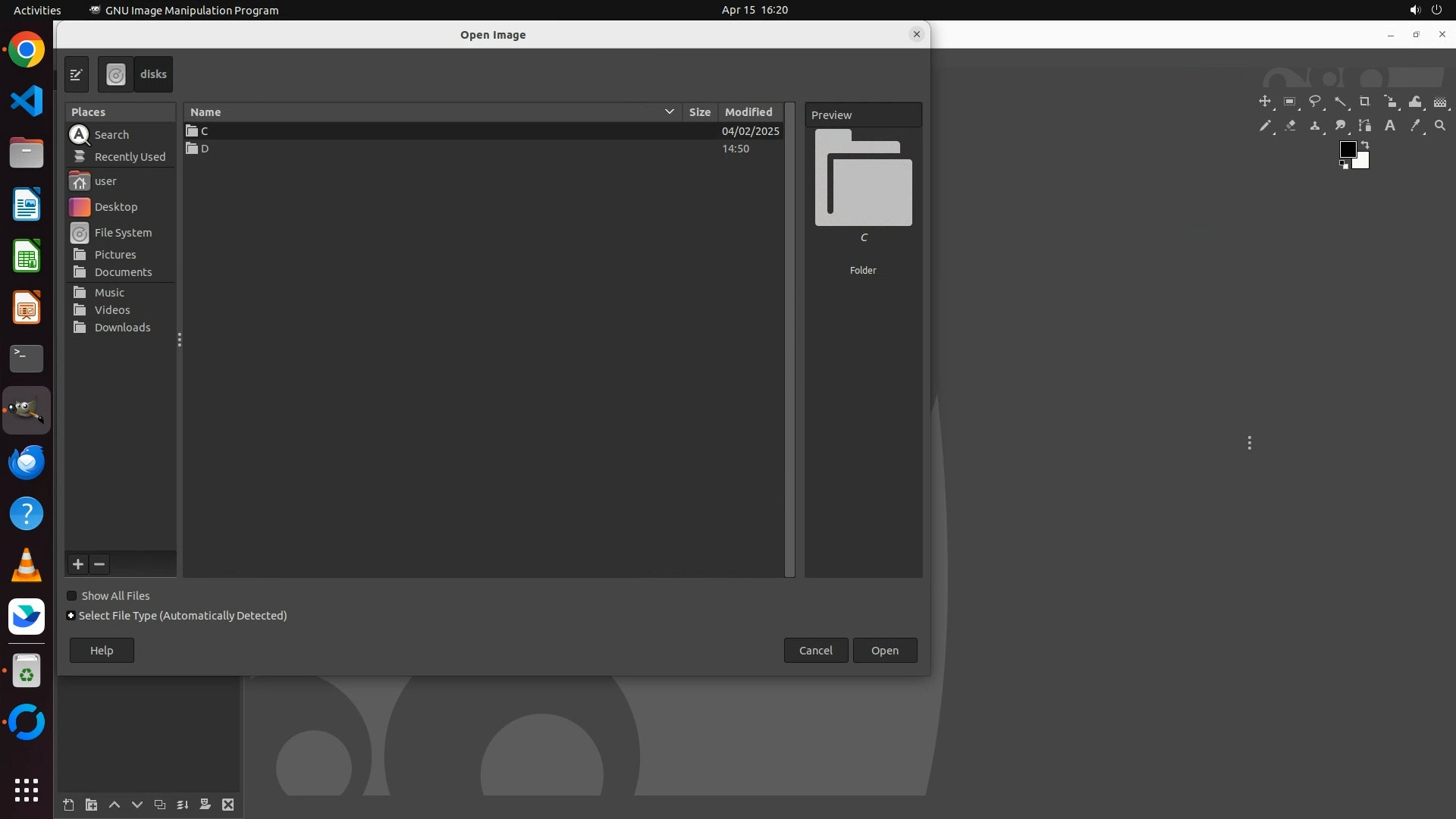Screen dimensions: 1456x819
Task: Select the Text tool
Action: coord(1389,126)
